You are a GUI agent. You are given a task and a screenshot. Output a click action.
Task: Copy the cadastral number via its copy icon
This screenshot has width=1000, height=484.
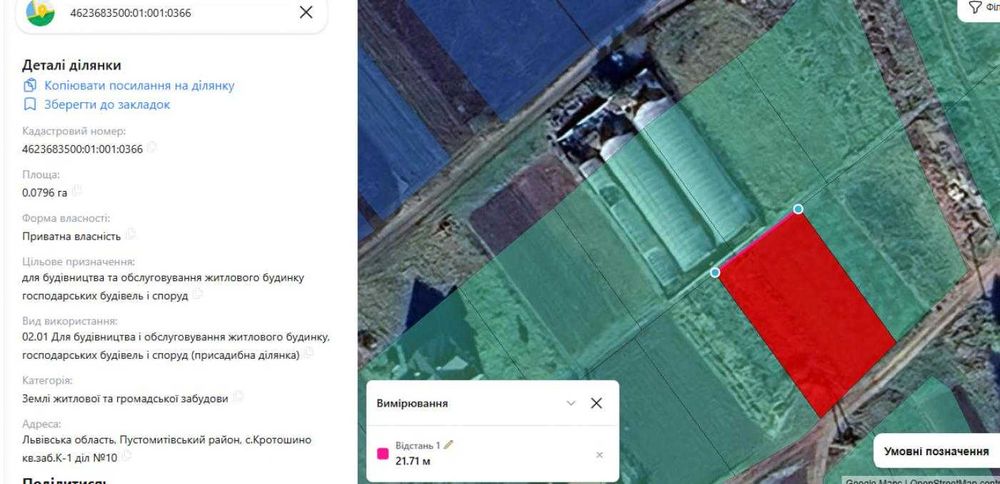point(151,148)
